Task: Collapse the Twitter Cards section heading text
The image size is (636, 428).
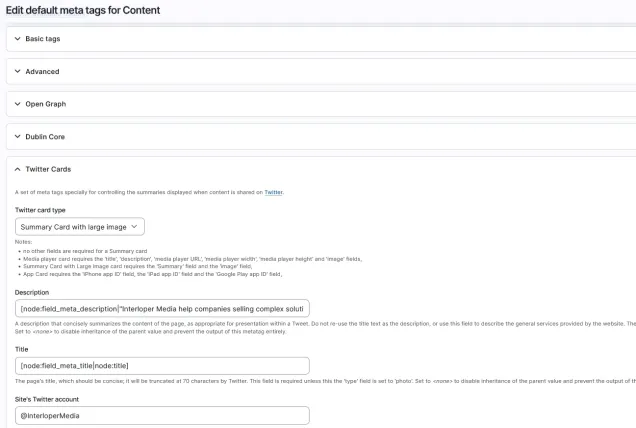Action: [48, 169]
